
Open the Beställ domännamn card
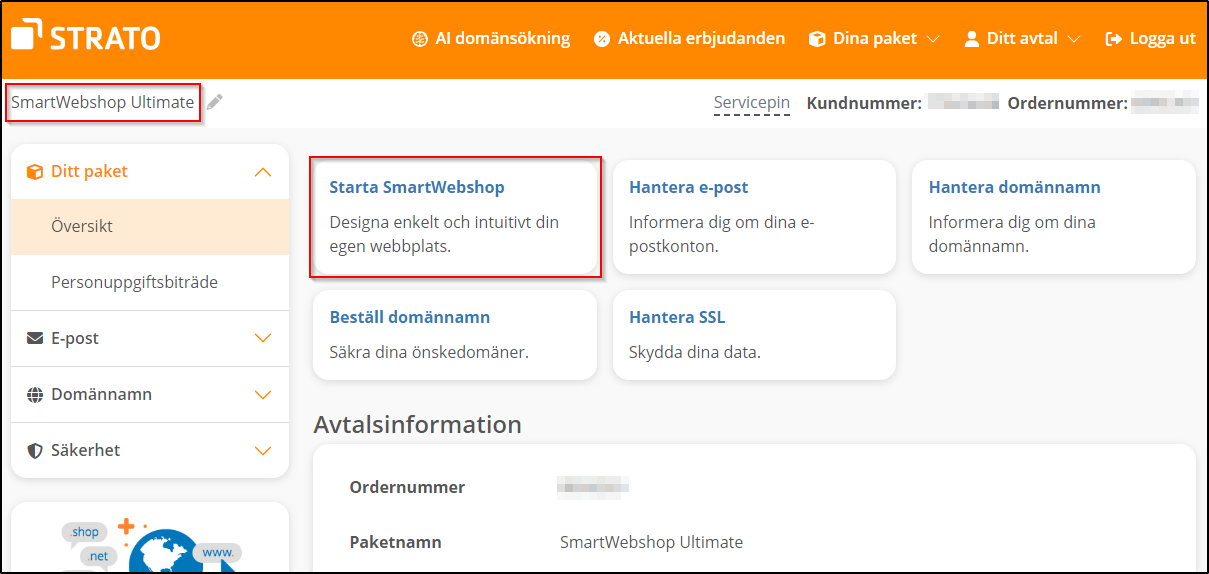click(x=455, y=335)
